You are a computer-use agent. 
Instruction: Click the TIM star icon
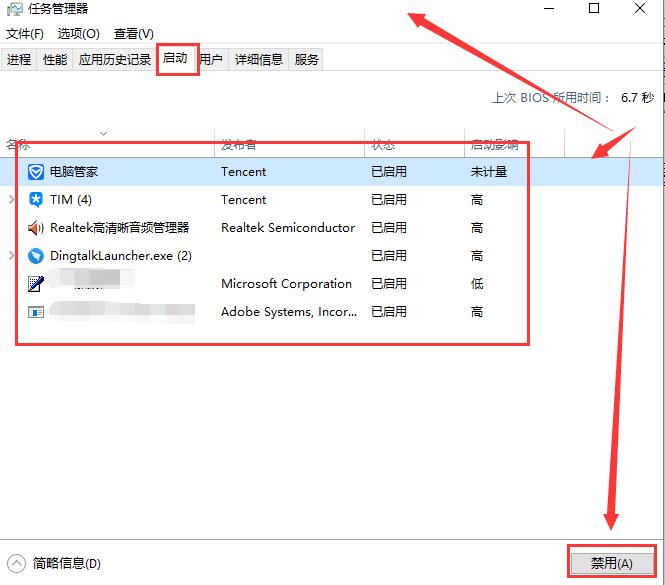pyautogui.click(x=36, y=200)
